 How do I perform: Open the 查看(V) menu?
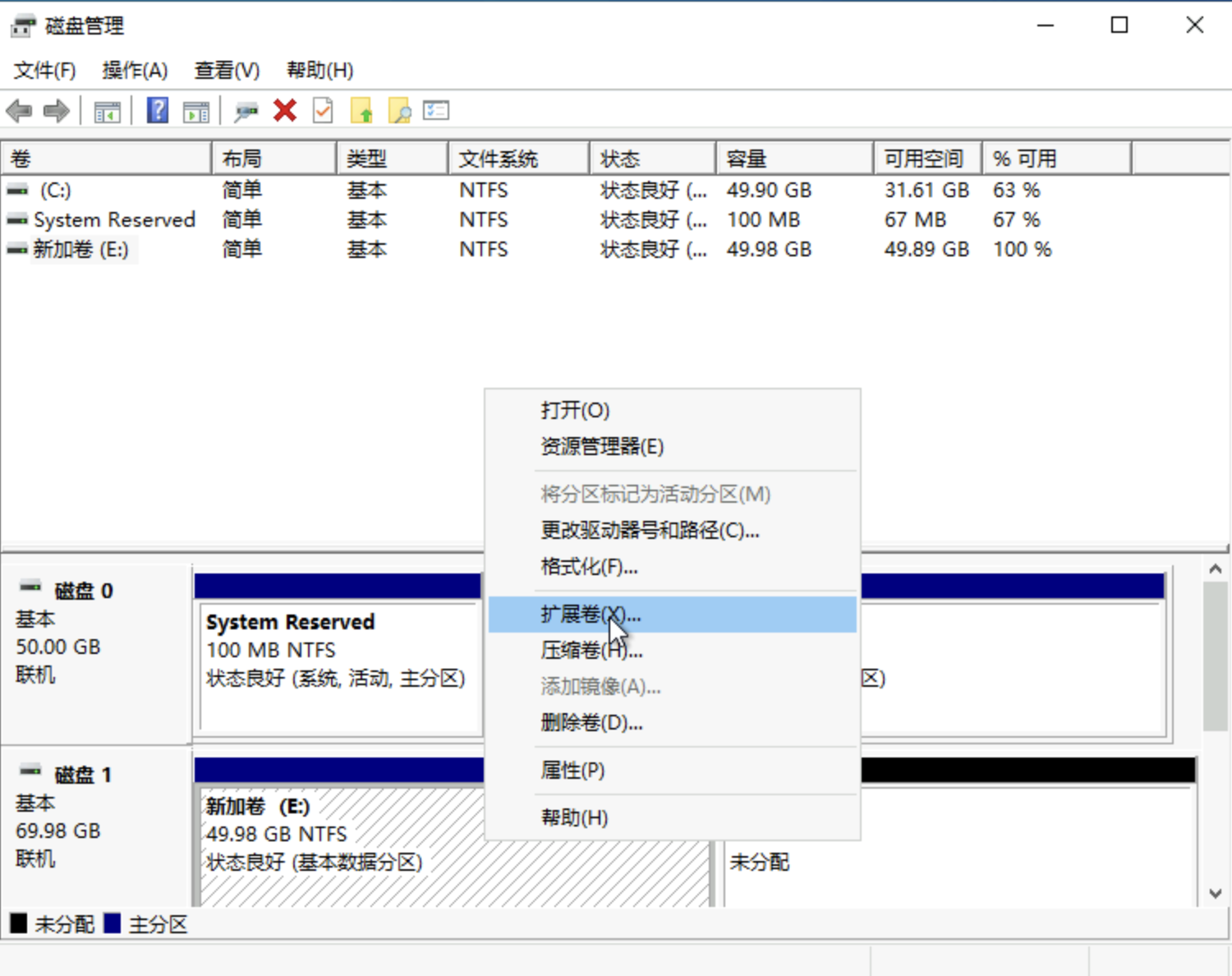click(227, 70)
